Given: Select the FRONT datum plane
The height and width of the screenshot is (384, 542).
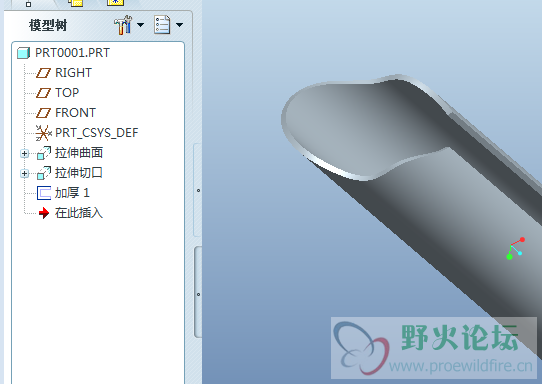Looking at the screenshot, I should point(75,113).
